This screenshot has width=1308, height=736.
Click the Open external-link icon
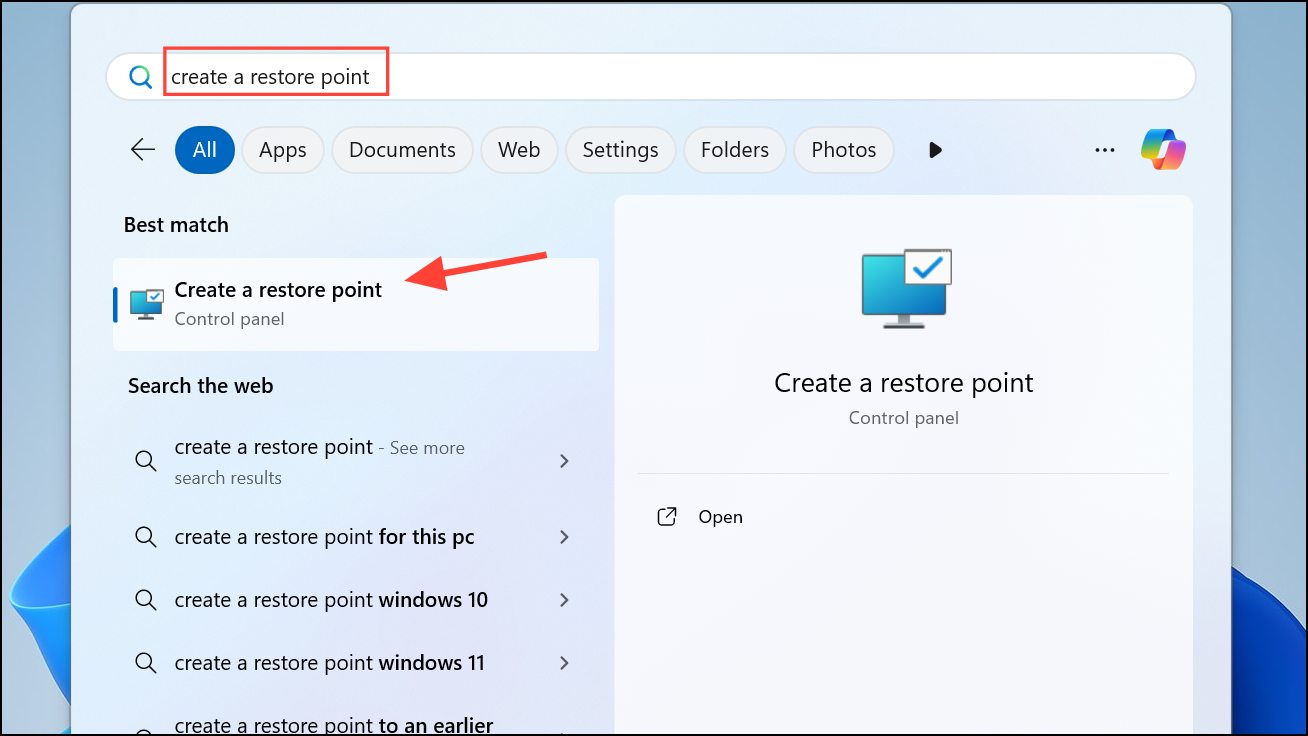(x=667, y=517)
